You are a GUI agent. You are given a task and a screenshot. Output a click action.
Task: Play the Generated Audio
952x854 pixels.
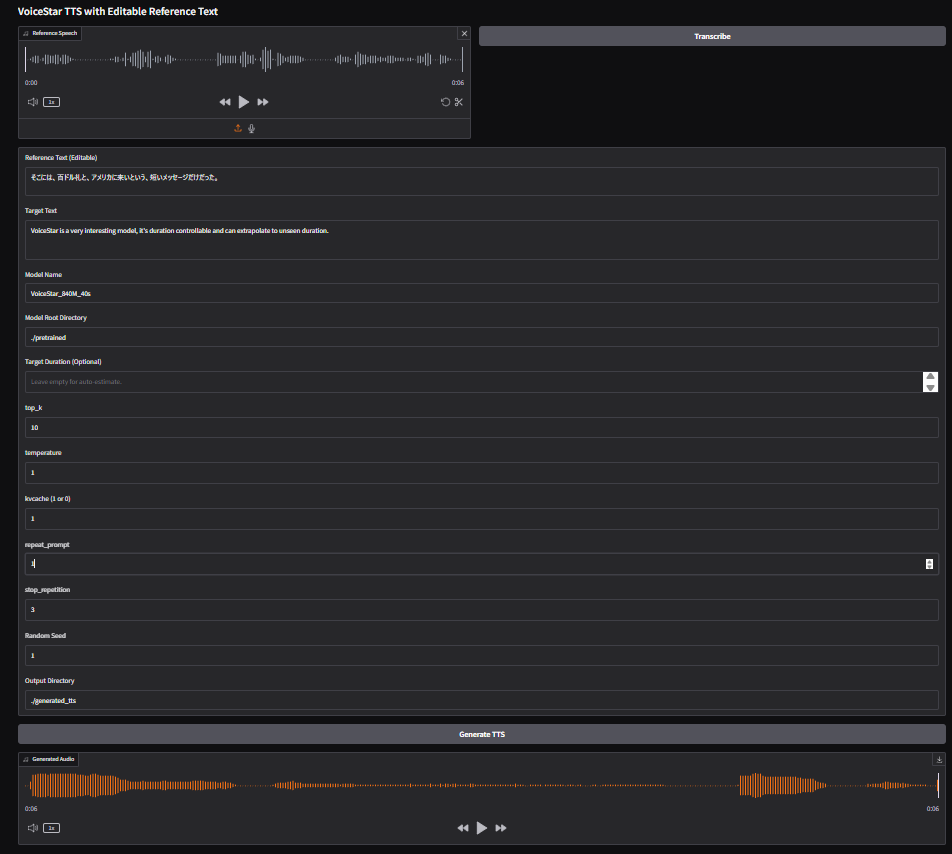481,828
